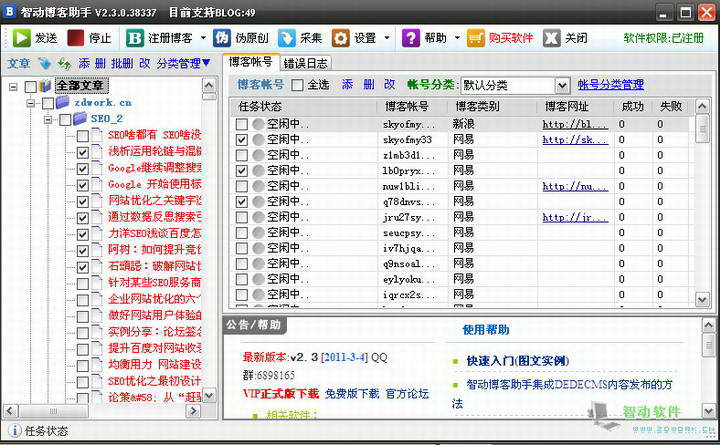Uncheck the skyofmy33 account row checkbox
720x445 pixels.
coord(242,140)
